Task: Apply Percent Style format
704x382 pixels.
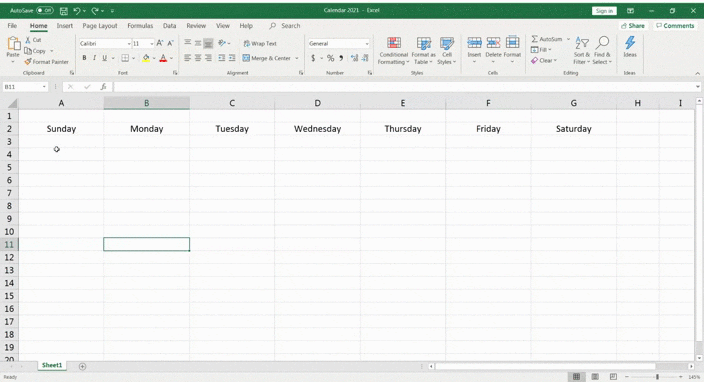Action: click(x=330, y=58)
